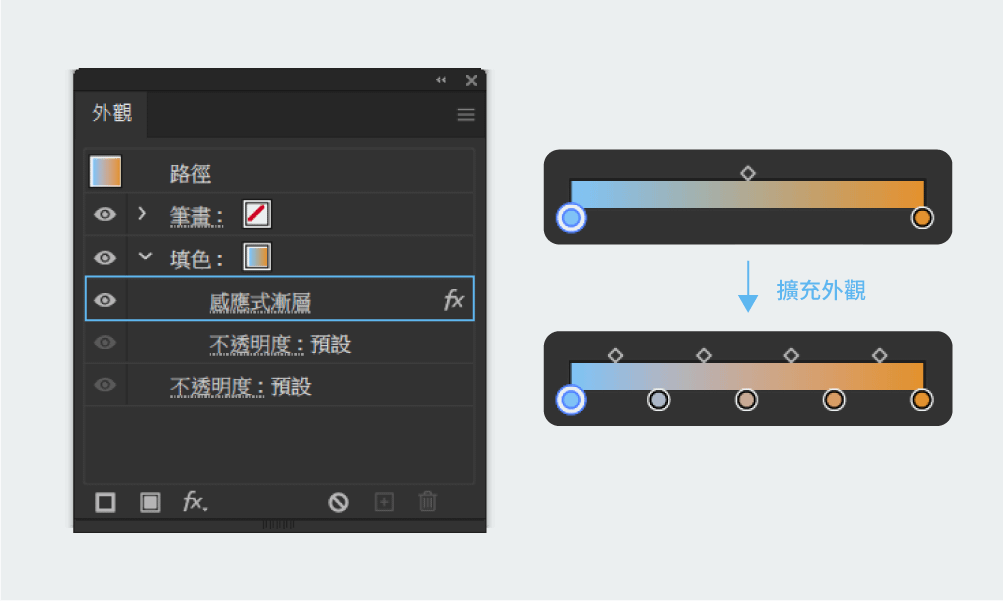Click the Delete Selected Item trash icon

(428, 502)
